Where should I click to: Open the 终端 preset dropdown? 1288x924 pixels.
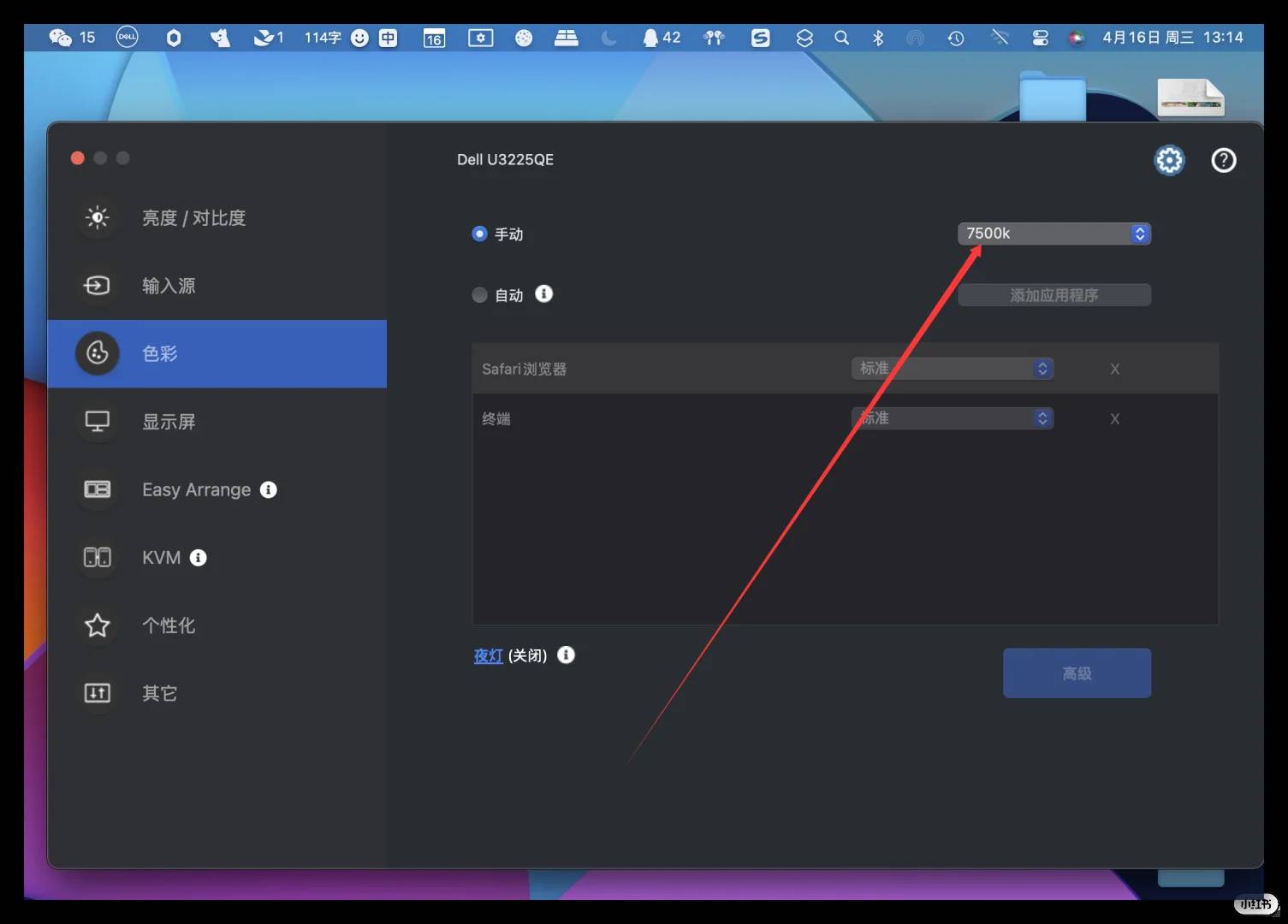(952, 418)
